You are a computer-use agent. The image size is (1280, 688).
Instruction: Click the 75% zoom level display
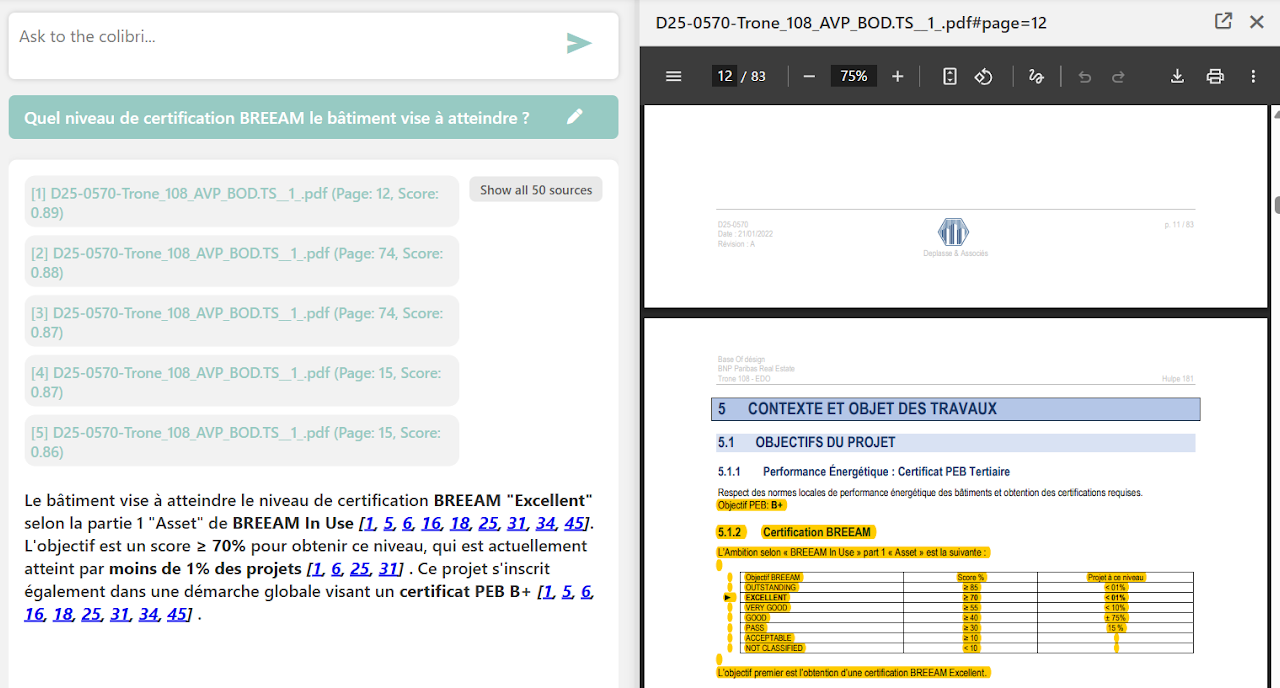(853, 75)
